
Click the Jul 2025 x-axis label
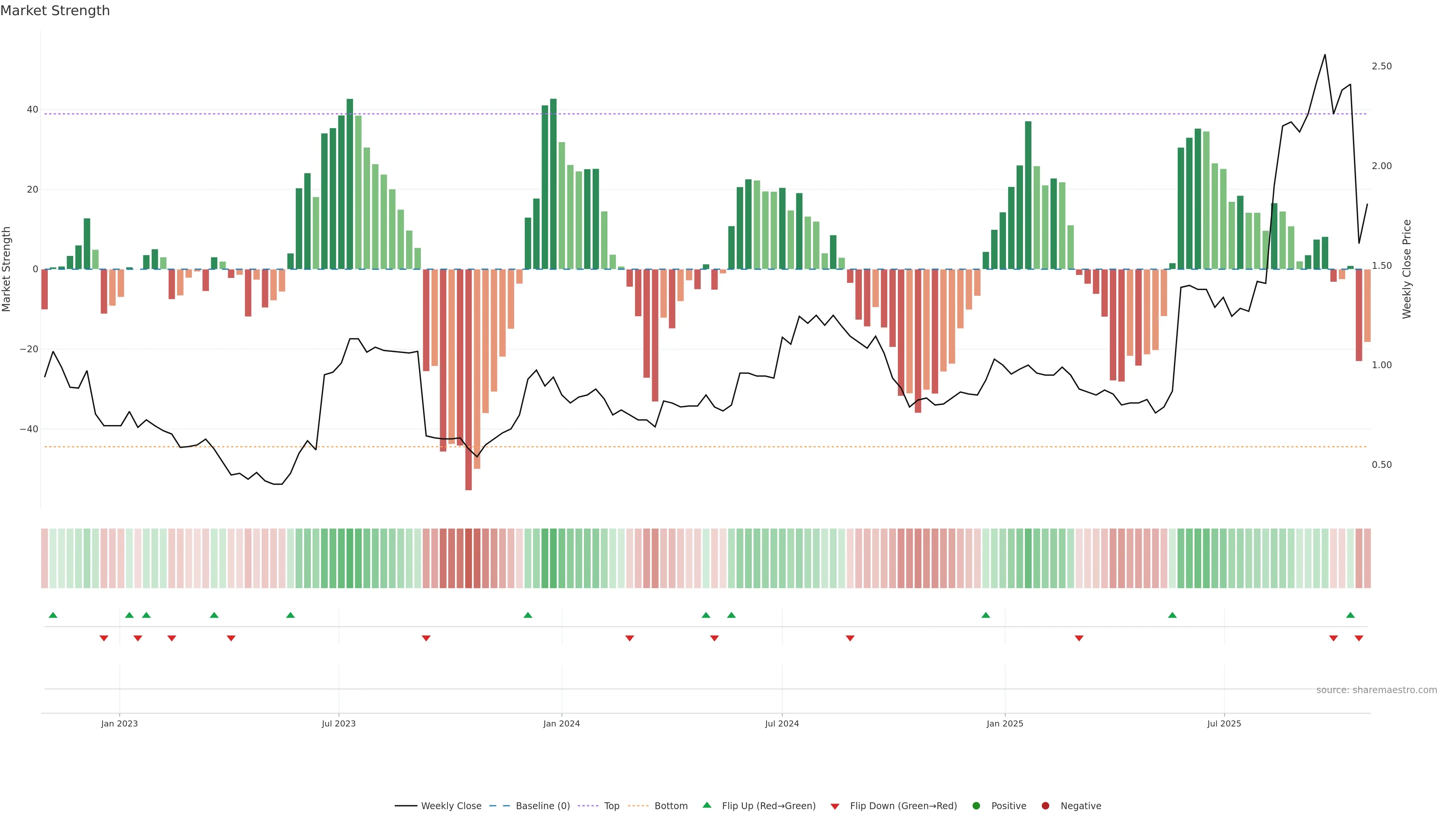[x=1224, y=723]
